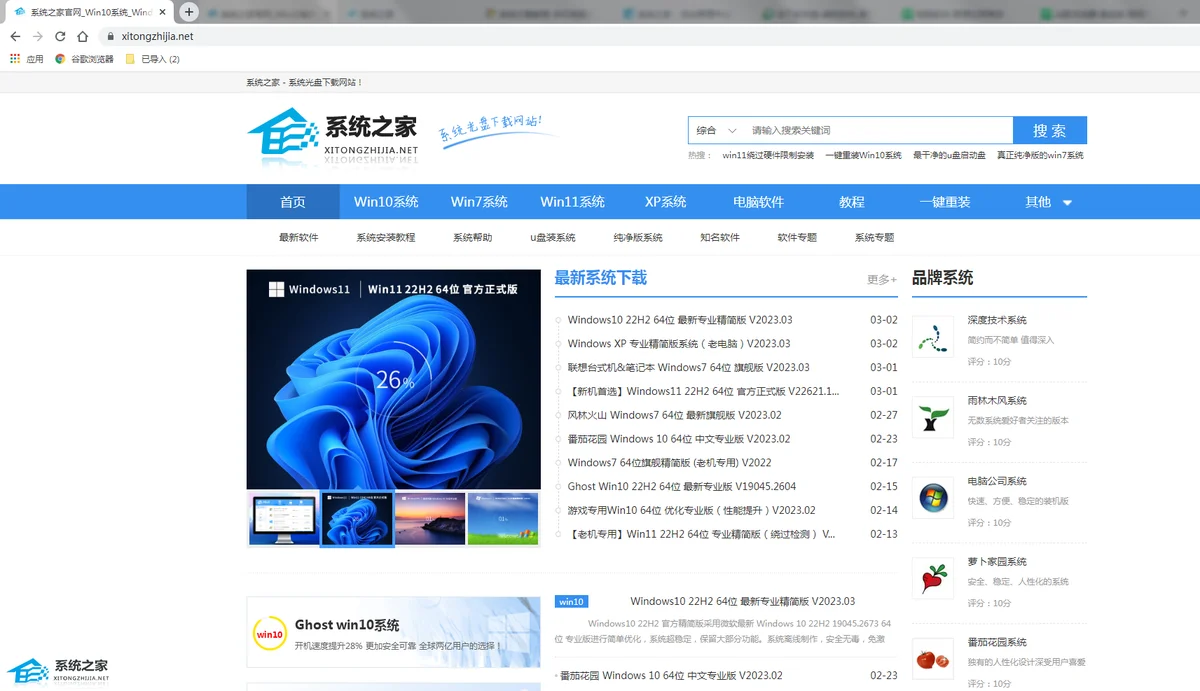The image size is (1200, 691).
Task: Open the u盘装系统 sub-menu link
Action: click(x=553, y=238)
